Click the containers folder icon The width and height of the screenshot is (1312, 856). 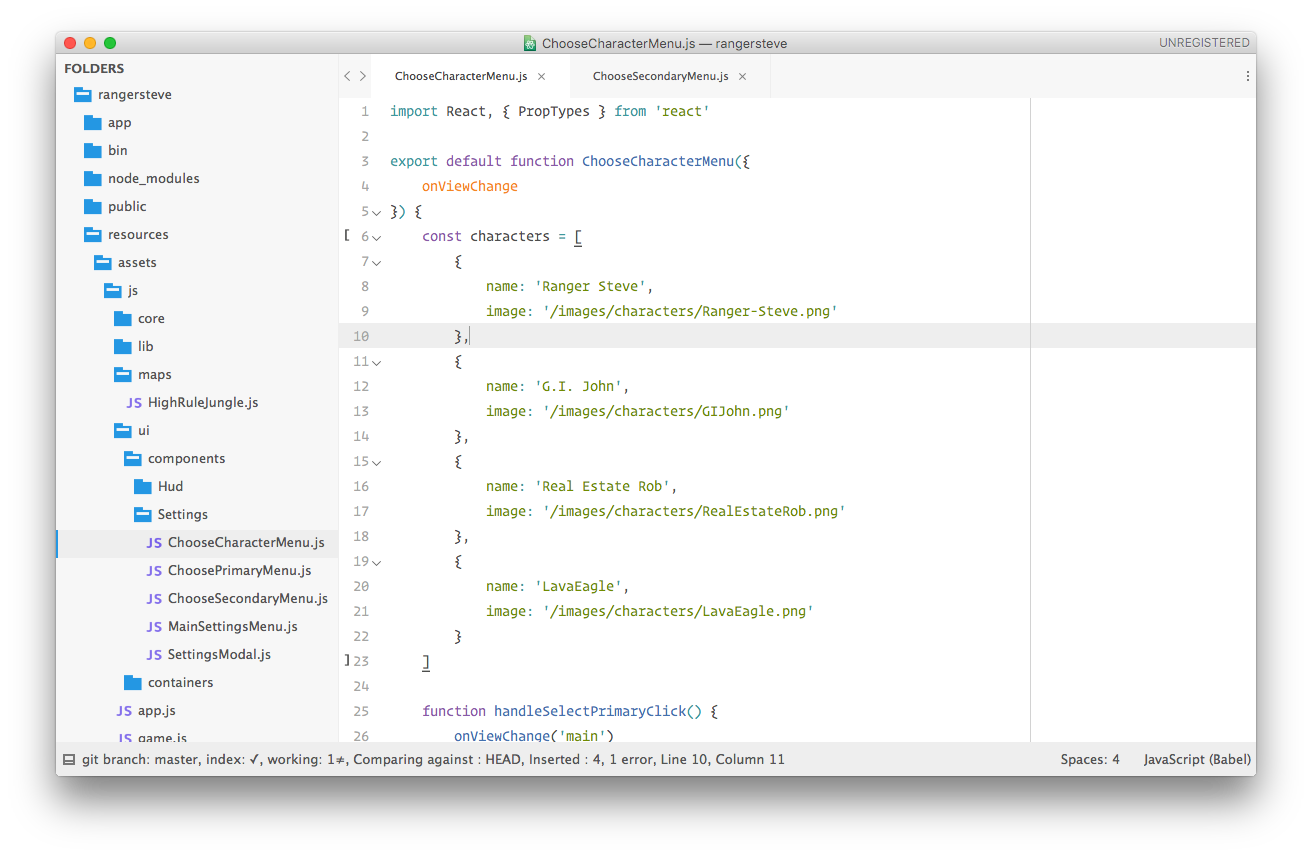(x=133, y=683)
